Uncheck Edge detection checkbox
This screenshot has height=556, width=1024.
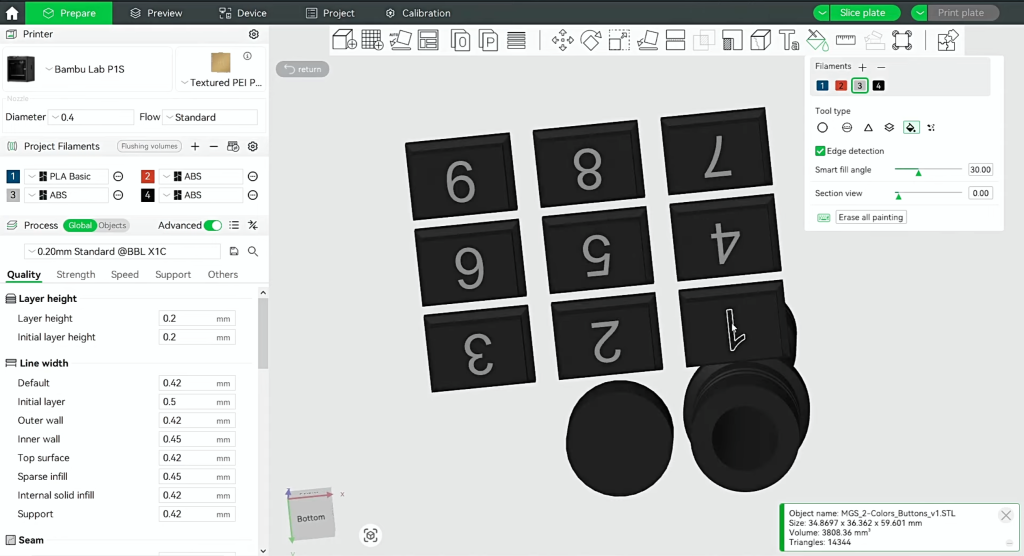pyautogui.click(x=820, y=151)
